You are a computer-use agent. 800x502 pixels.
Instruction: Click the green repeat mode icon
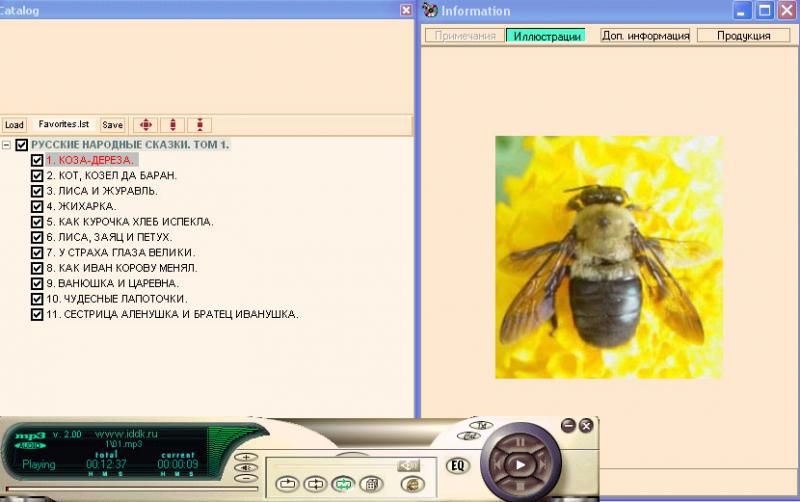pos(342,484)
